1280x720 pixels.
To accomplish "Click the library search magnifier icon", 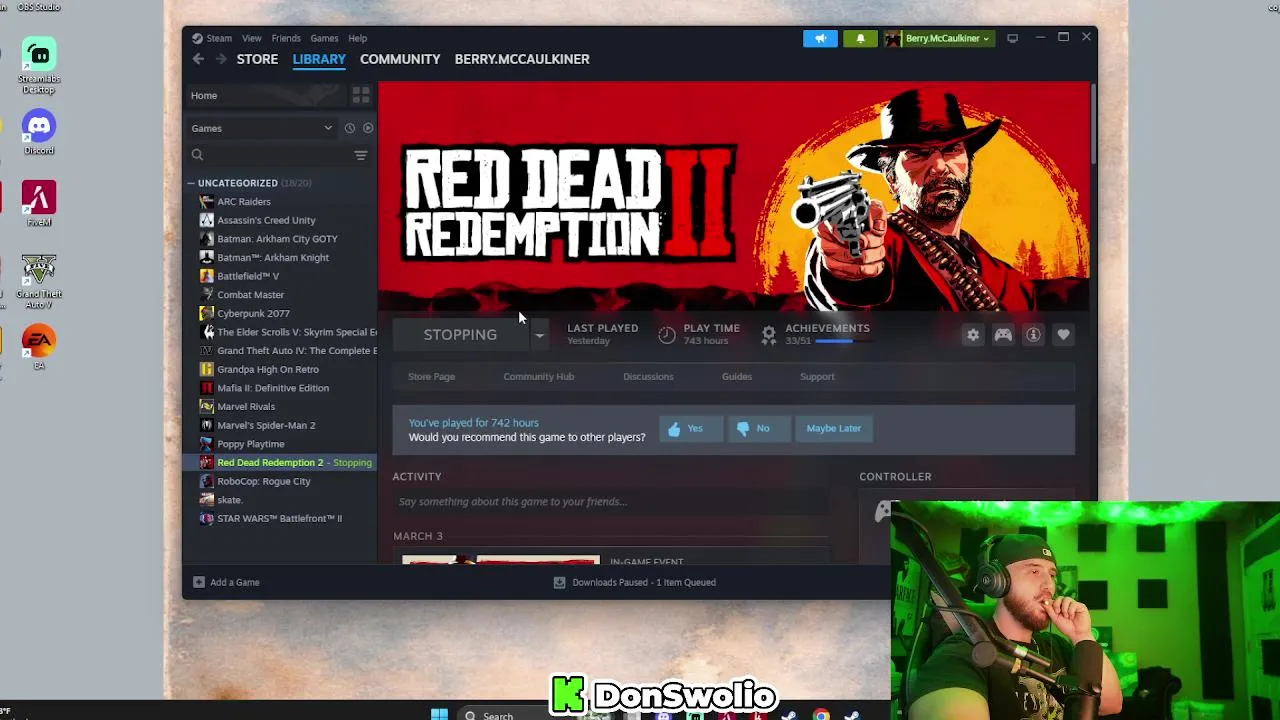I will 197,155.
